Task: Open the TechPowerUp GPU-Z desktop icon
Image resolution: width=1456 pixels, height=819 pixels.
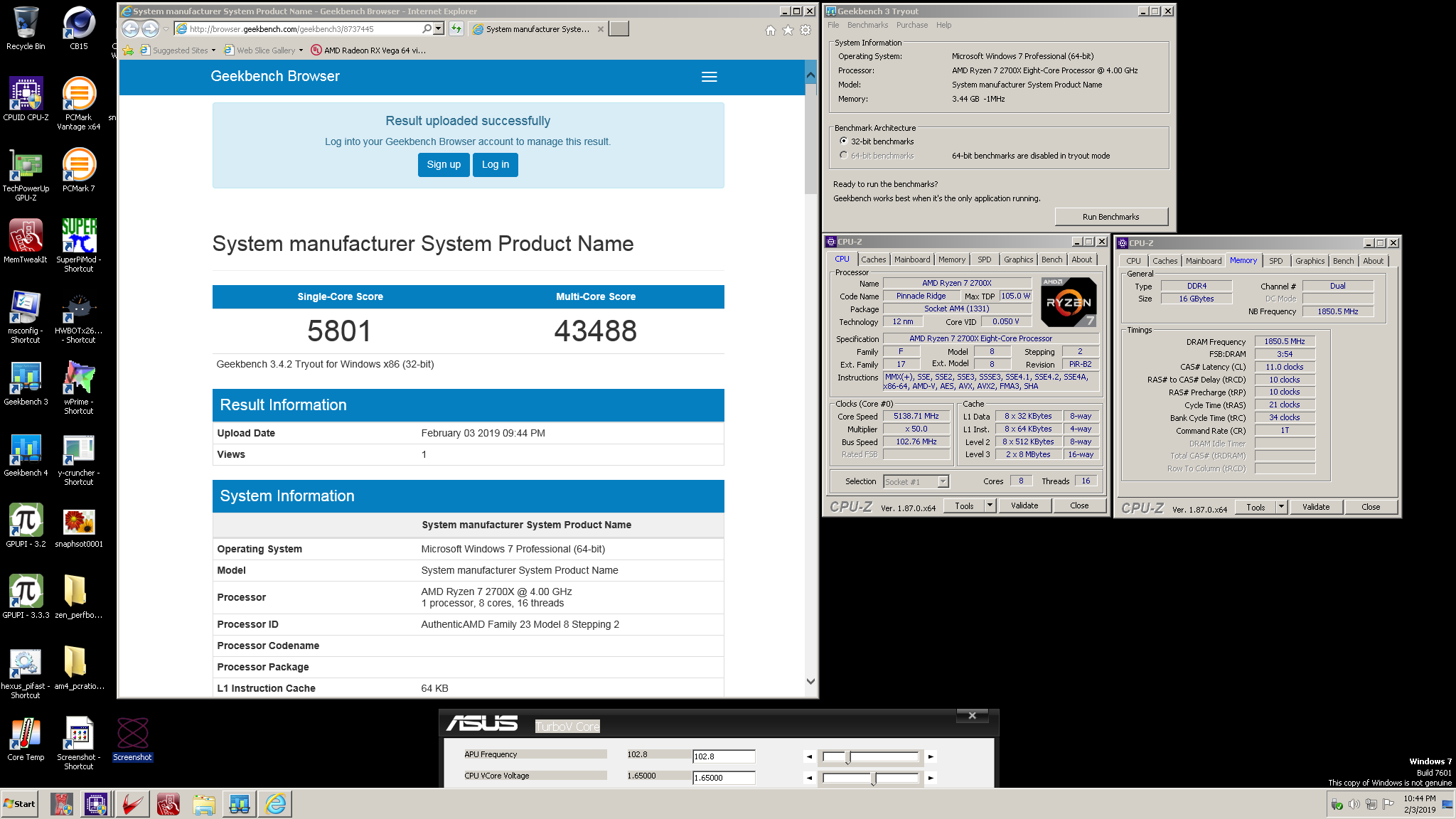Action: tap(26, 175)
